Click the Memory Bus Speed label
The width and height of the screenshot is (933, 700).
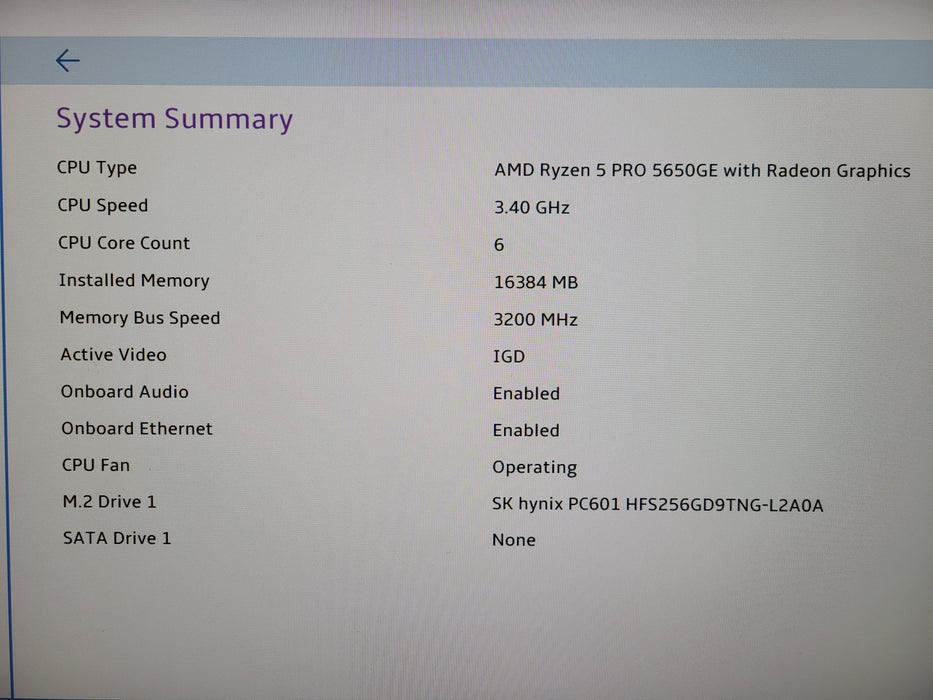[140, 318]
